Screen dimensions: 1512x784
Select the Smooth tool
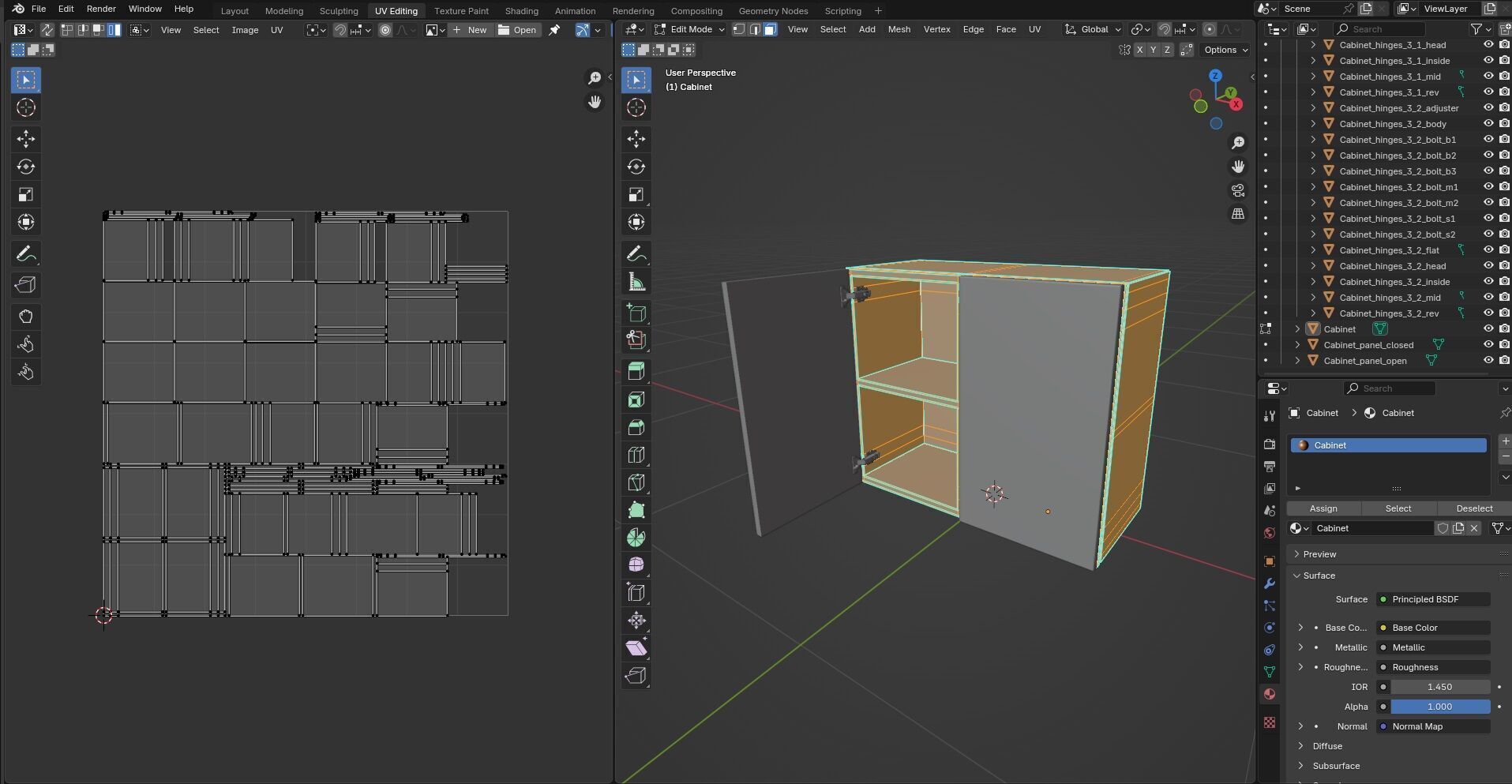(636, 565)
